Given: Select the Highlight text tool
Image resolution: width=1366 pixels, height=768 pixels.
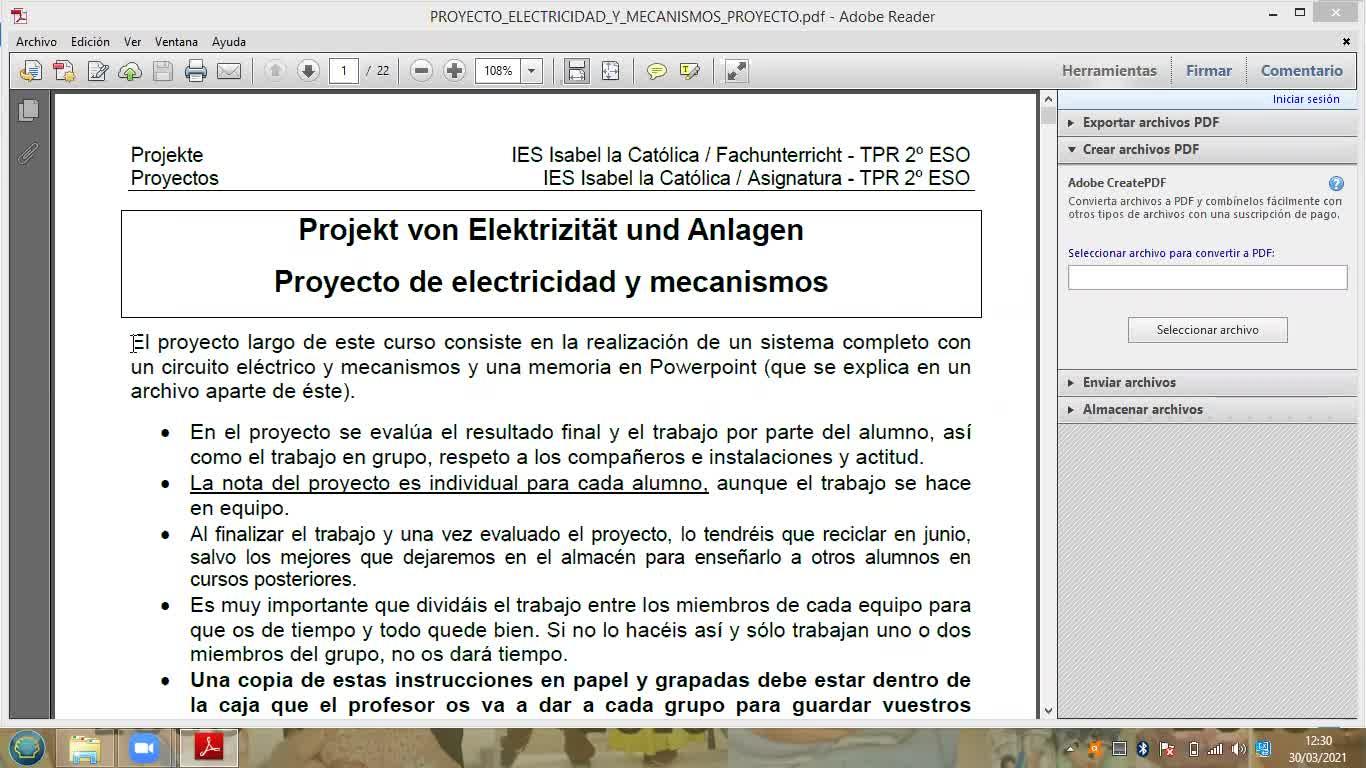Looking at the screenshot, I should pos(690,71).
